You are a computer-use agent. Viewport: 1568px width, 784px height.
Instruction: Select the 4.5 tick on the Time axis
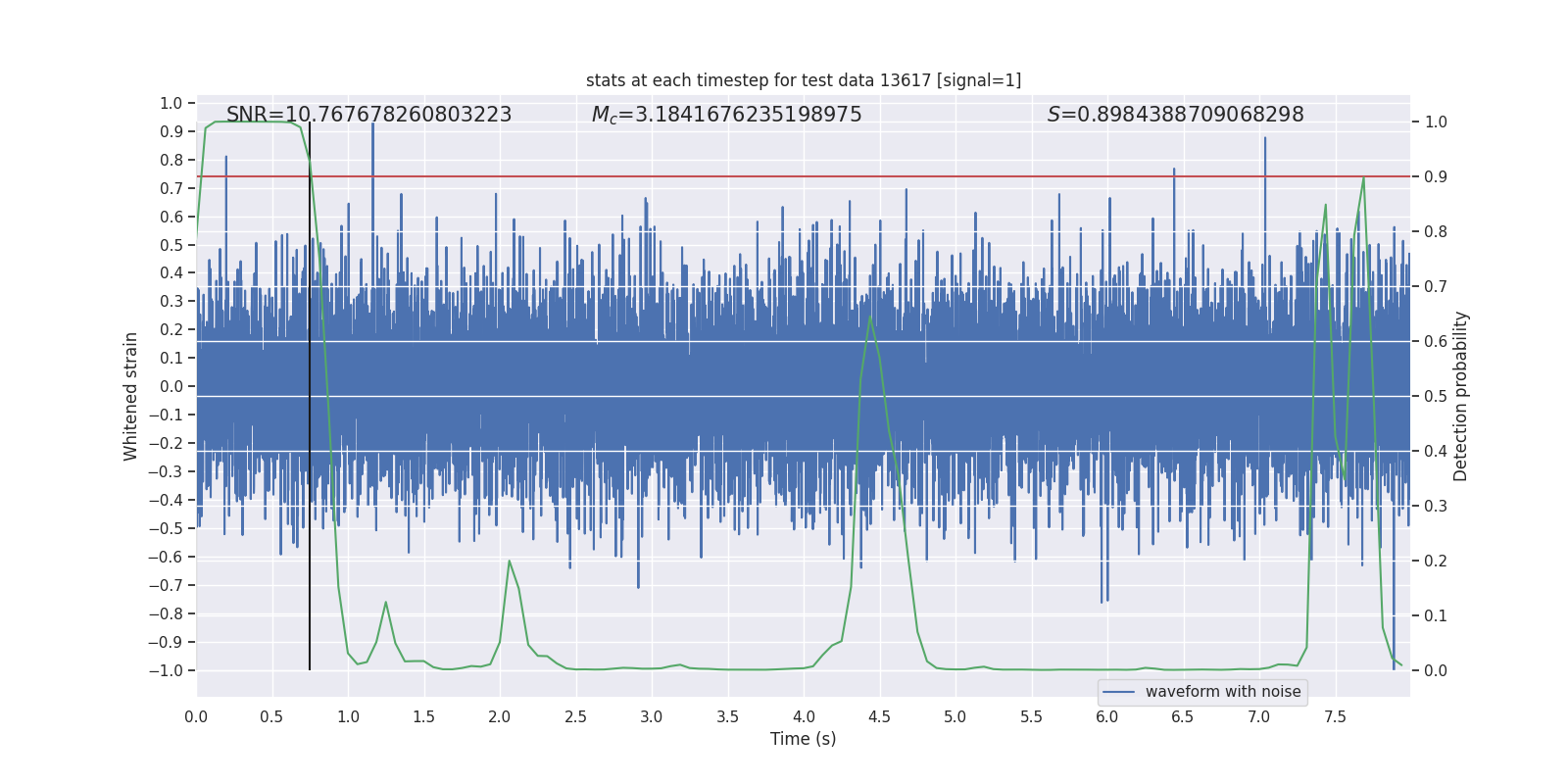[x=879, y=717]
